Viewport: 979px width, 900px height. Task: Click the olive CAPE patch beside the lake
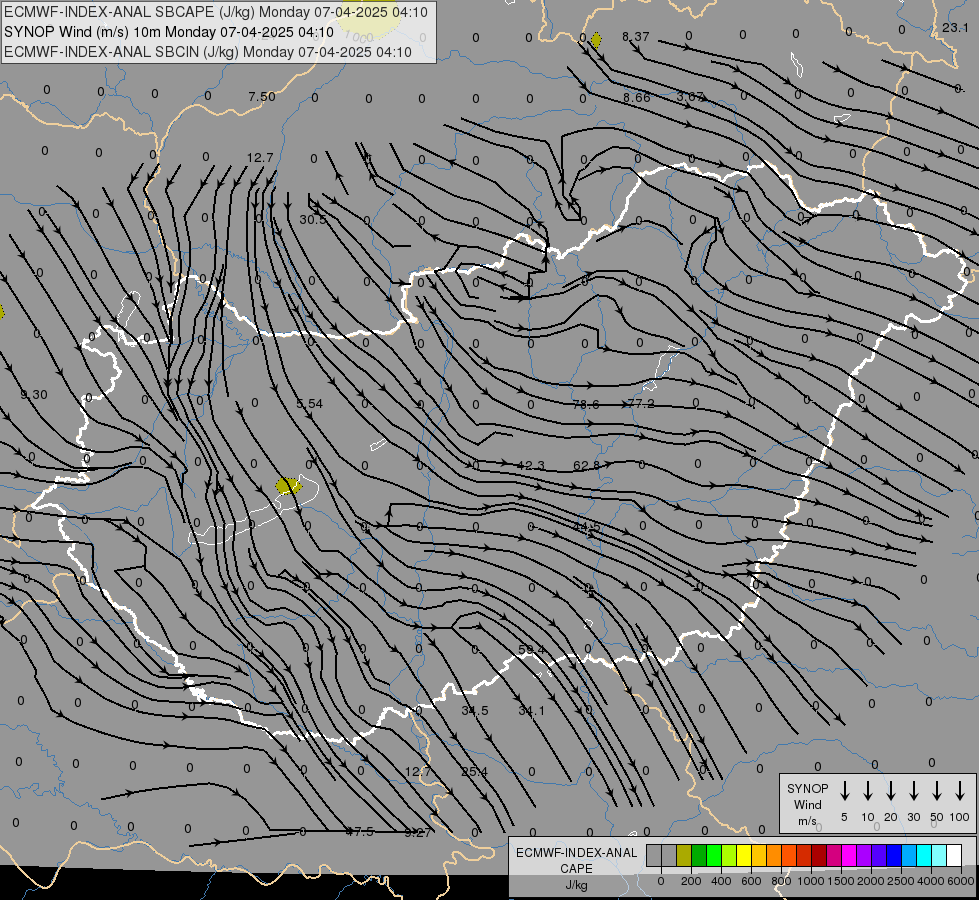point(288,485)
